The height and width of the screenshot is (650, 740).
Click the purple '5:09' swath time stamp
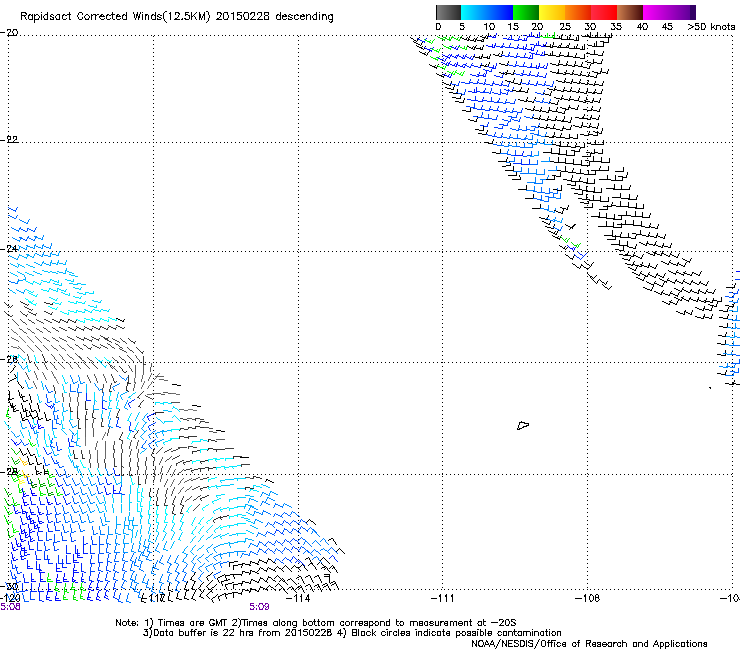coord(259,607)
